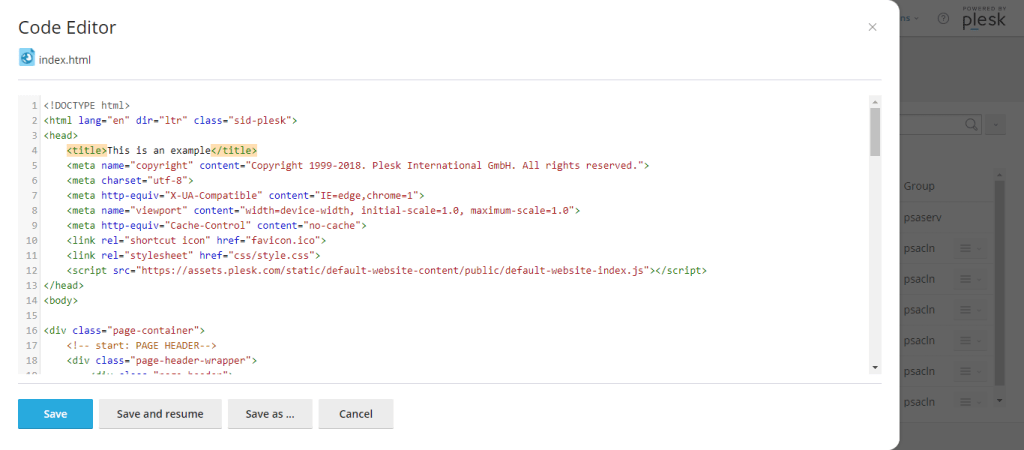Close the Code Editor dialog
Viewport: 1024px width, 450px height.
point(872,27)
